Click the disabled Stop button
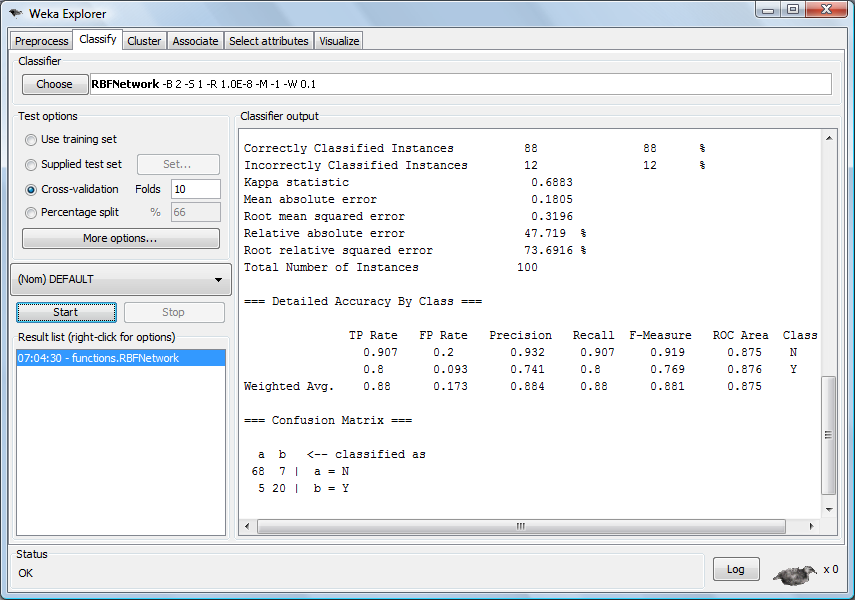This screenshot has height=600, width=855. (x=174, y=313)
